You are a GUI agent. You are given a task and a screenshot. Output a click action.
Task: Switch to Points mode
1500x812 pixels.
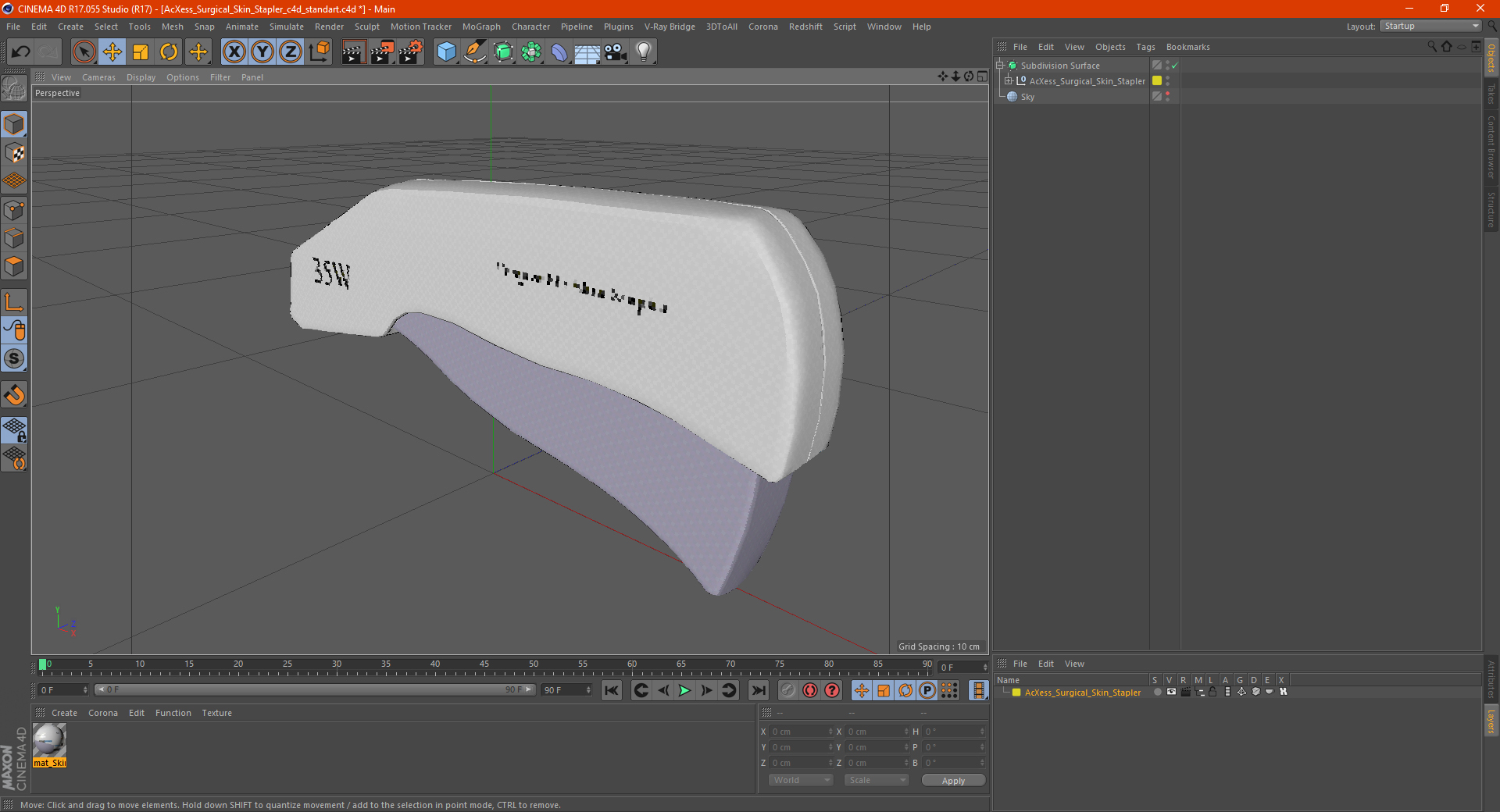[14, 210]
